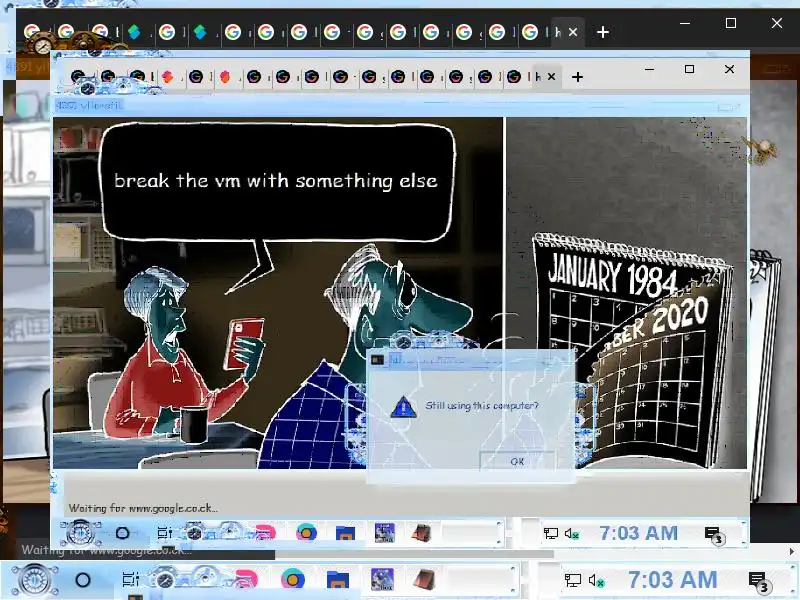The height and width of the screenshot is (600, 800).
Task: Click the 'break the vm with something else' speech bubble
Action: (276, 181)
